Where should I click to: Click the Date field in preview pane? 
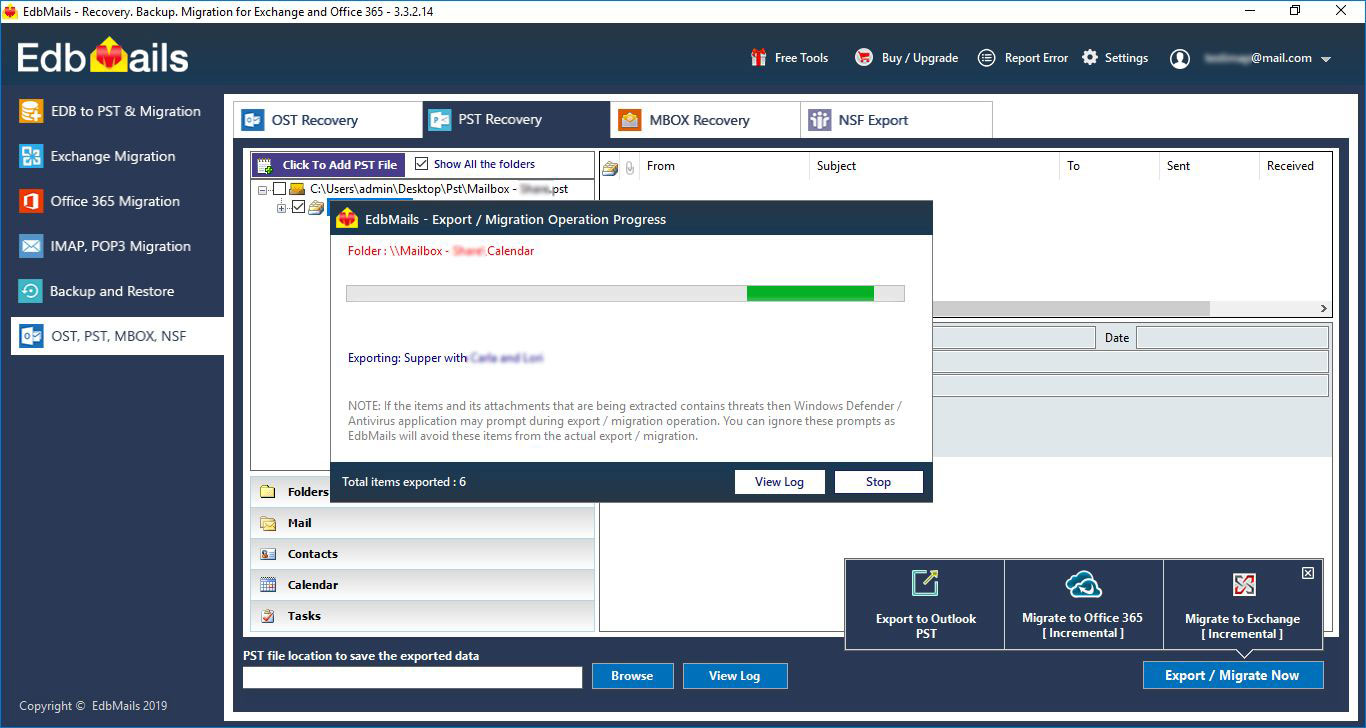coord(1232,338)
